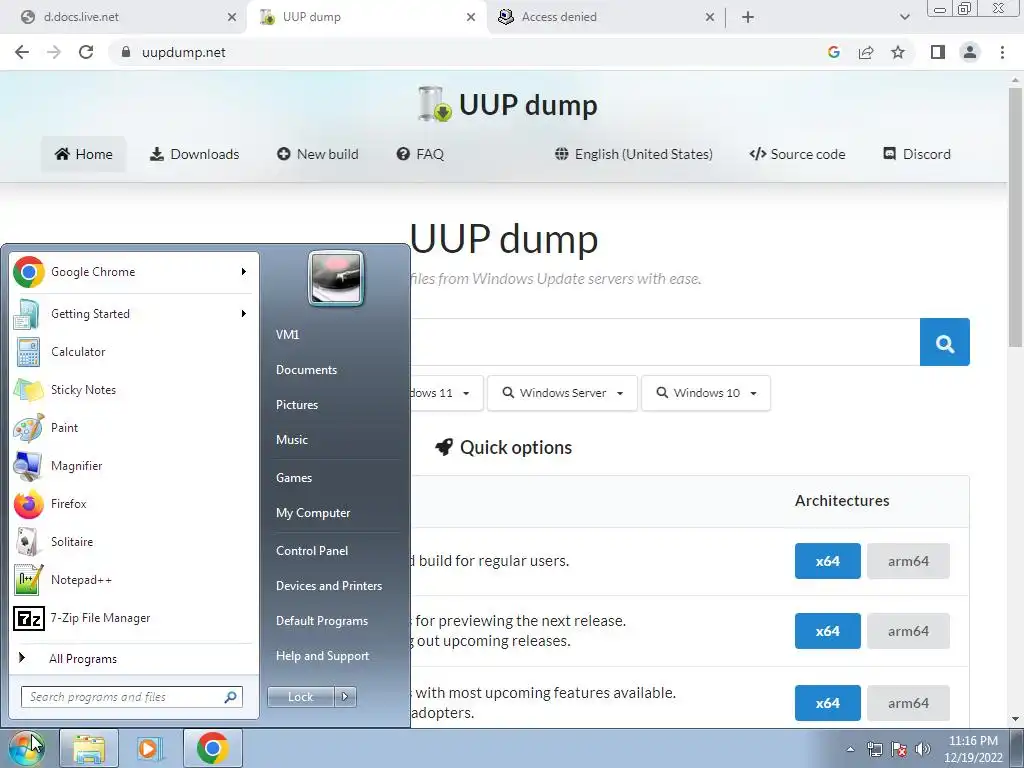Screen dimensions: 1024x768
Task: Open Windows 10 dropdown
Action: 706,393
